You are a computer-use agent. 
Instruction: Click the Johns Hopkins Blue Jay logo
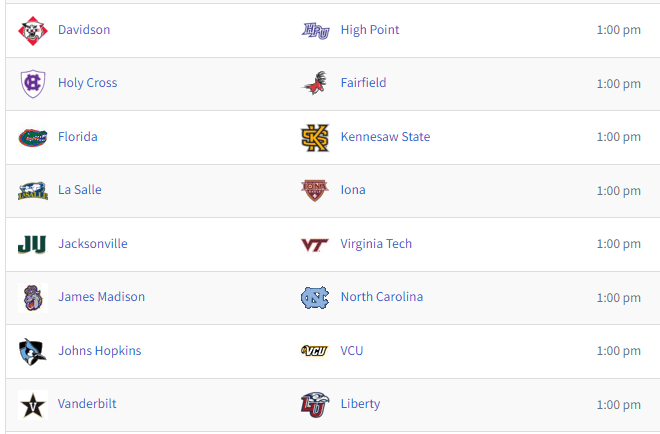click(33, 351)
